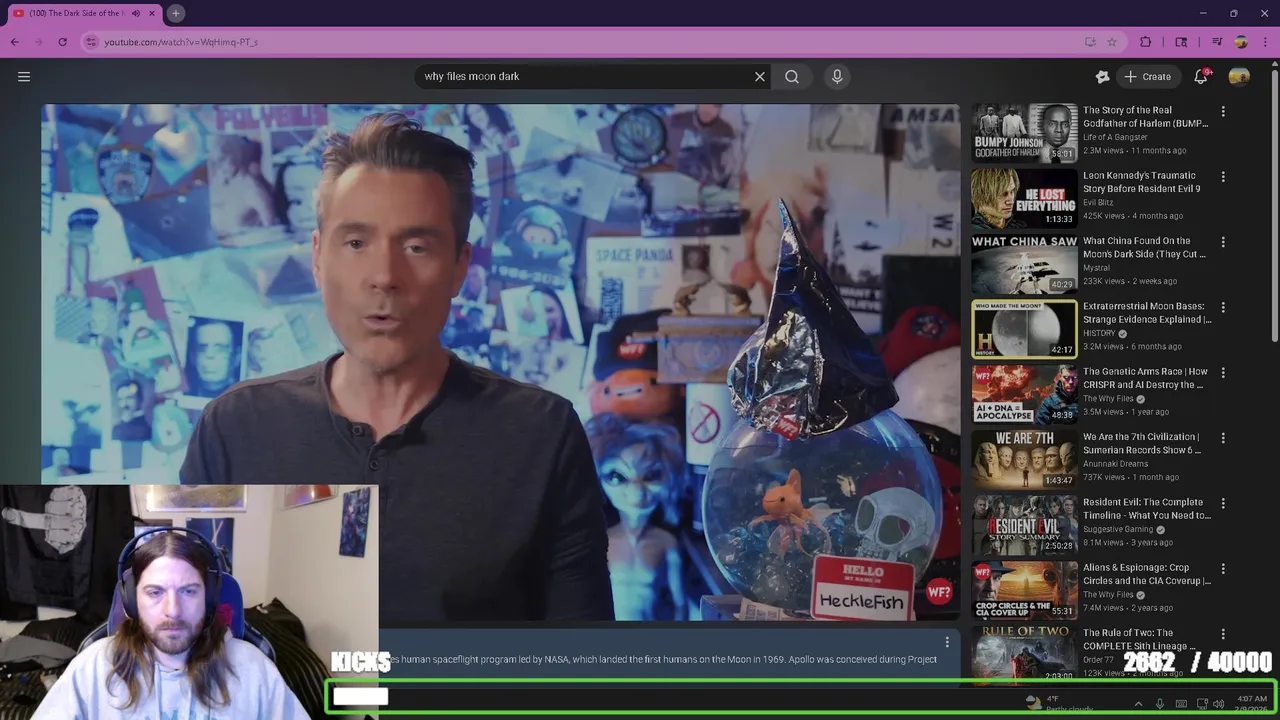This screenshot has width=1280, height=720.
Task: Open Chrome three-dot menu
Action: [x=1264, y=42]
